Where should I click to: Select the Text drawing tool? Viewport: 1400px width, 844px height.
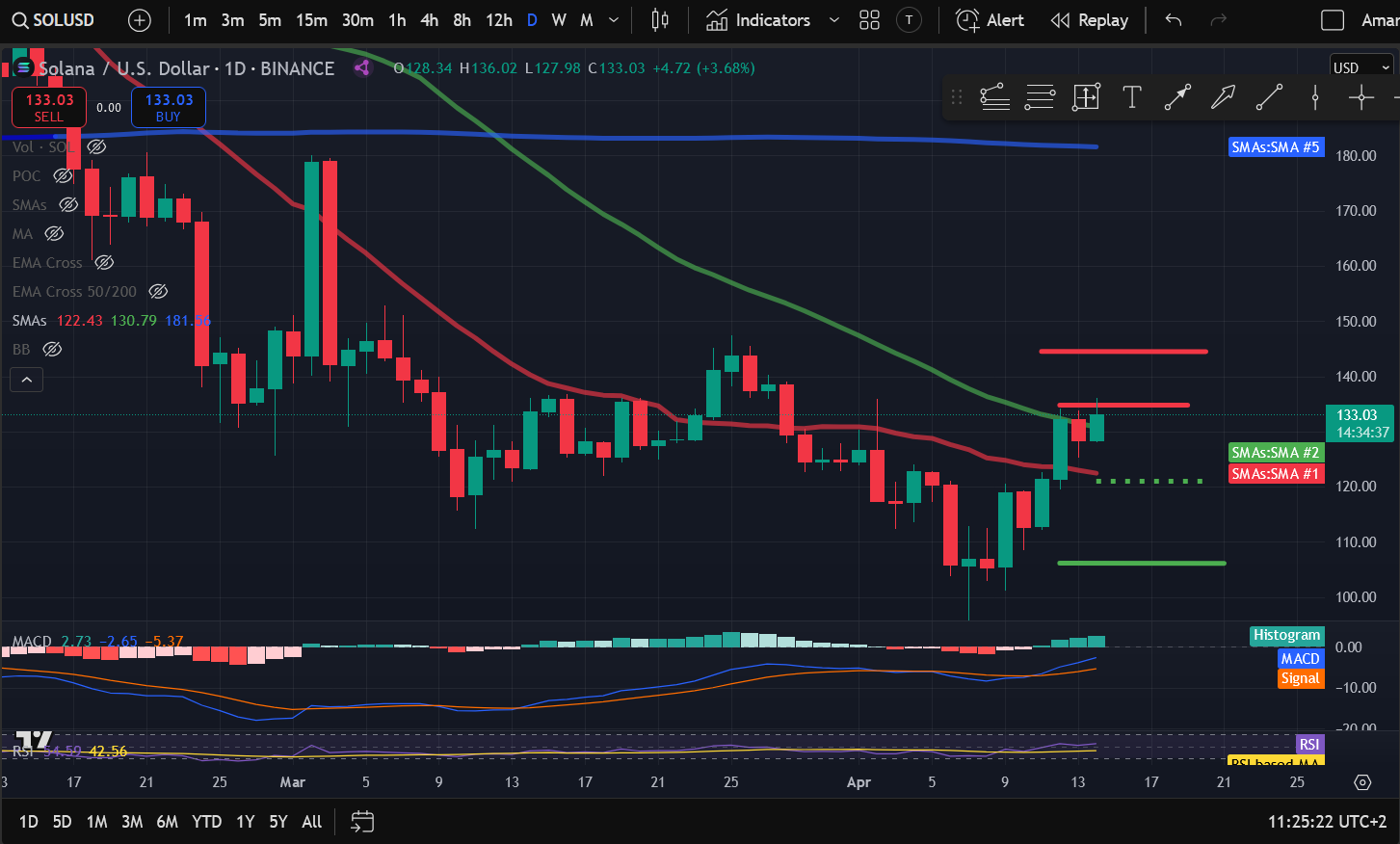pos(1132,96)
